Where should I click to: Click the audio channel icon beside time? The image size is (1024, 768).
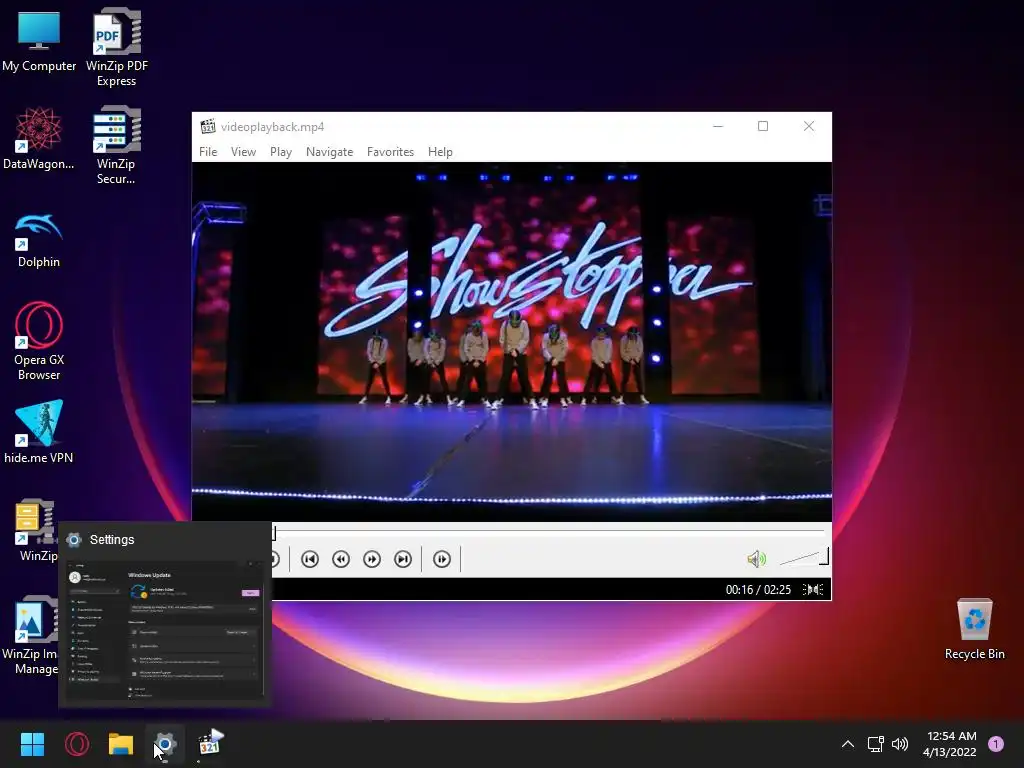point(813,590)
